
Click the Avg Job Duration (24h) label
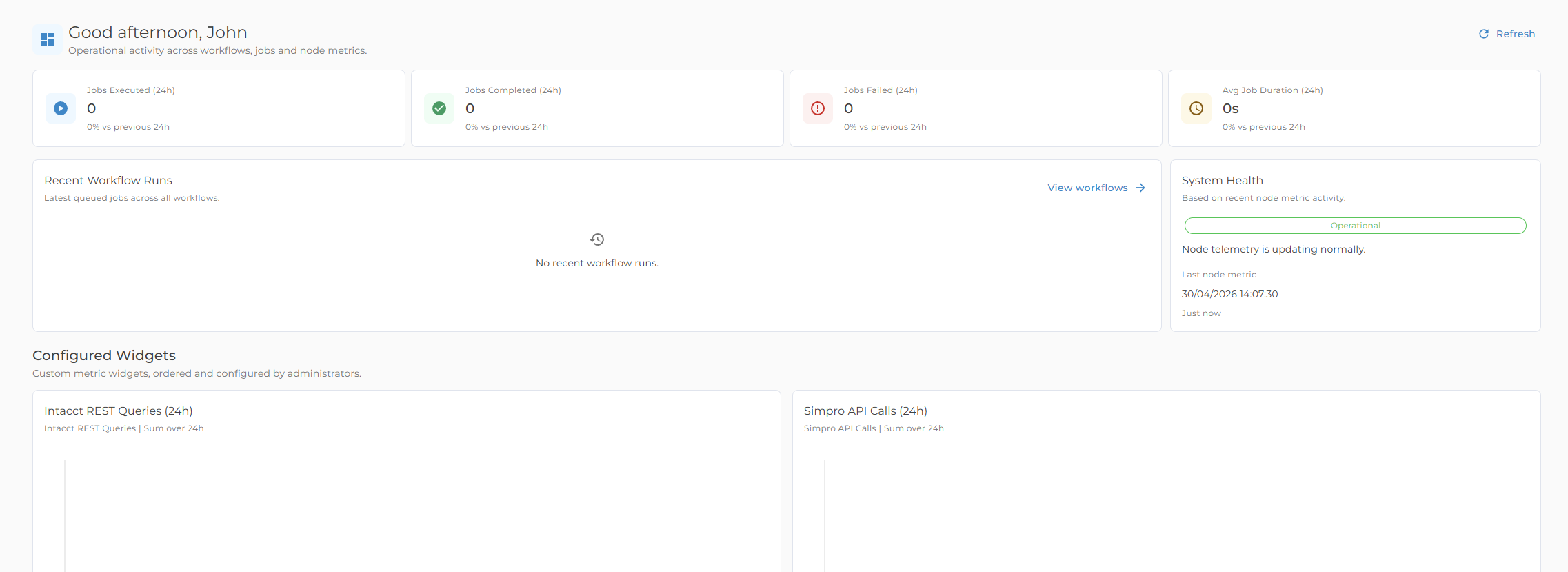click(1273, 90)
